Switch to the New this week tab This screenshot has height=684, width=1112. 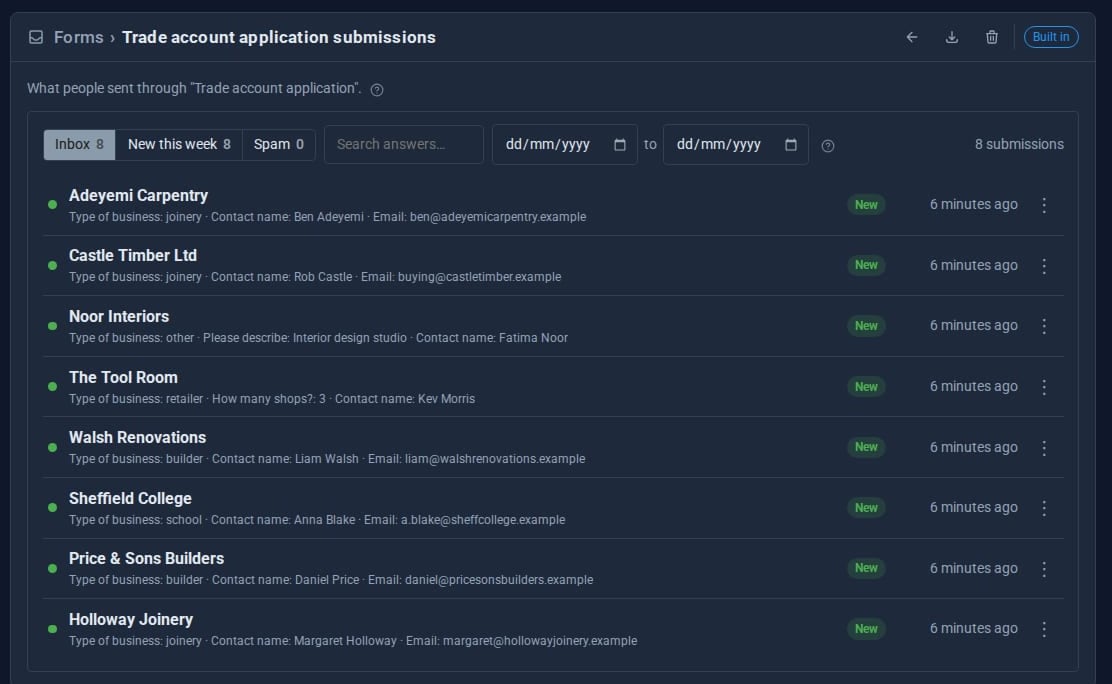pyautogui.click(x=179, y=145)
